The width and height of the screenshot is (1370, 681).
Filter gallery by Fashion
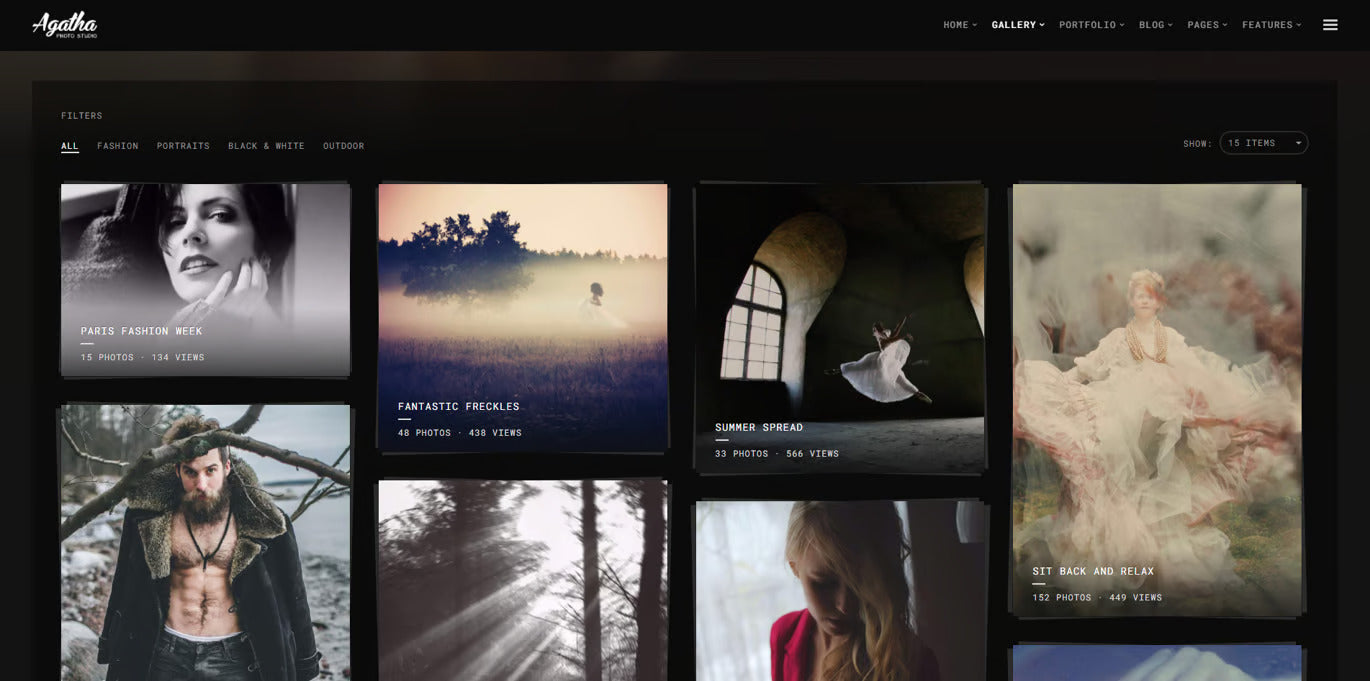tap(118, 146)
